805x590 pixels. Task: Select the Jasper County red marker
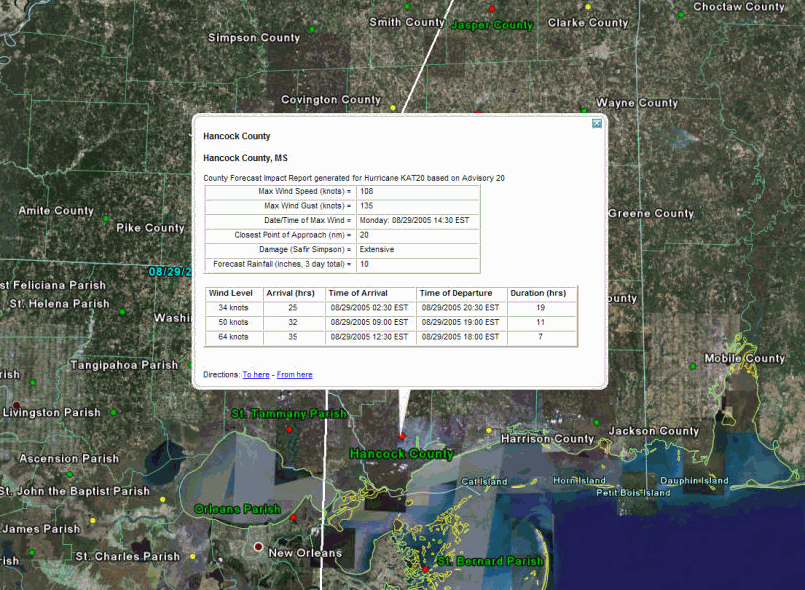pos(491,9)
